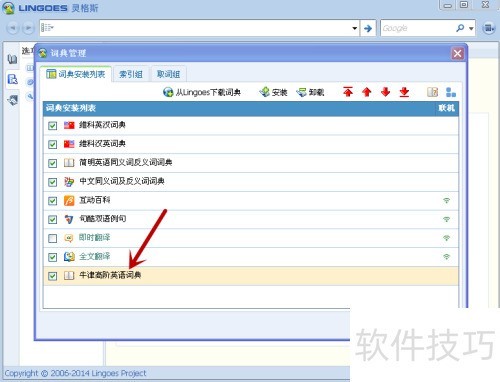
Task: Uncheck 句酷双语例句 checkbox
Action: click(53, 219)
